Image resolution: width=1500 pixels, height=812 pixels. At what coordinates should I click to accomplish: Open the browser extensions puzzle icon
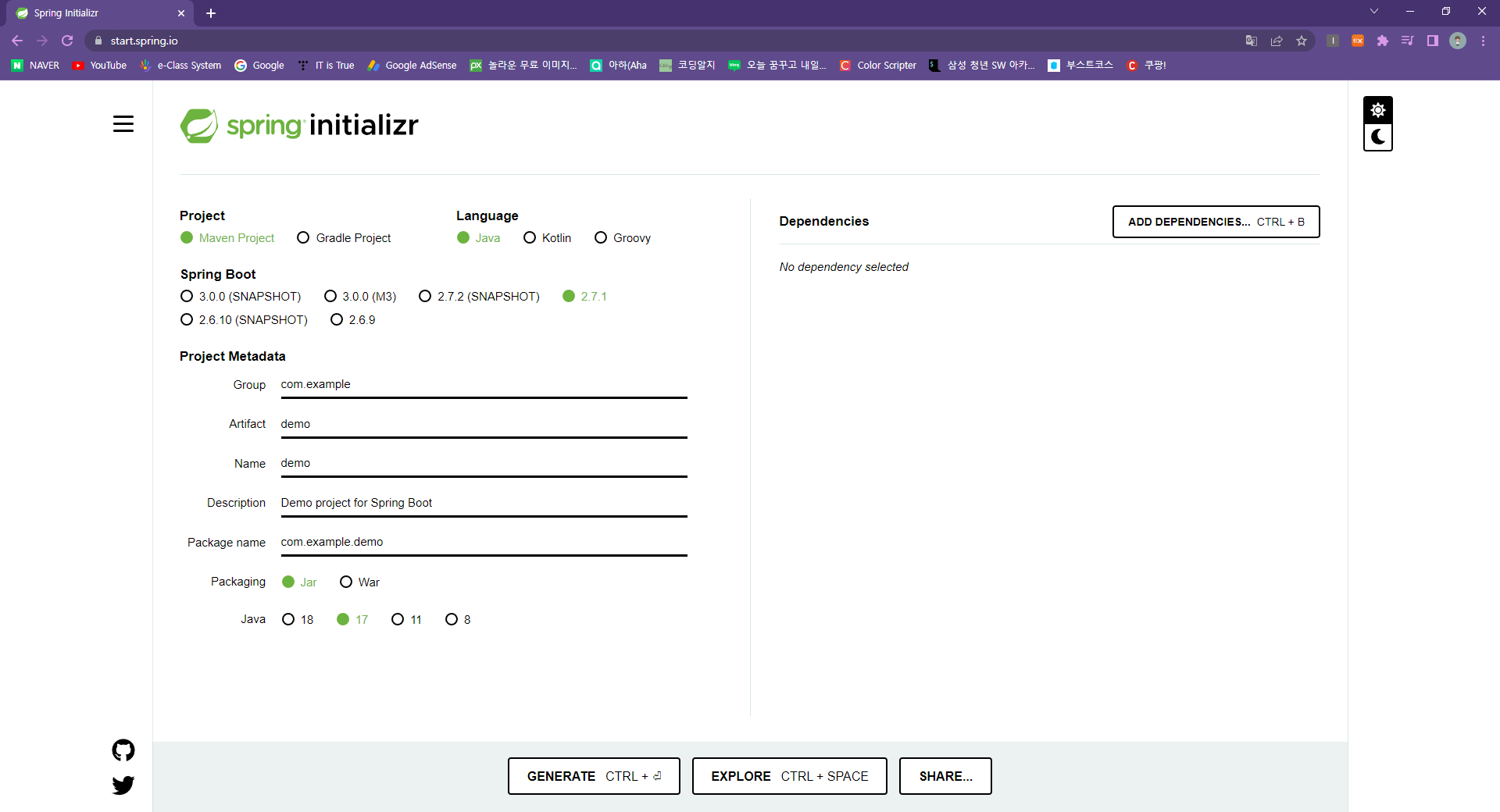point(1383,41)
